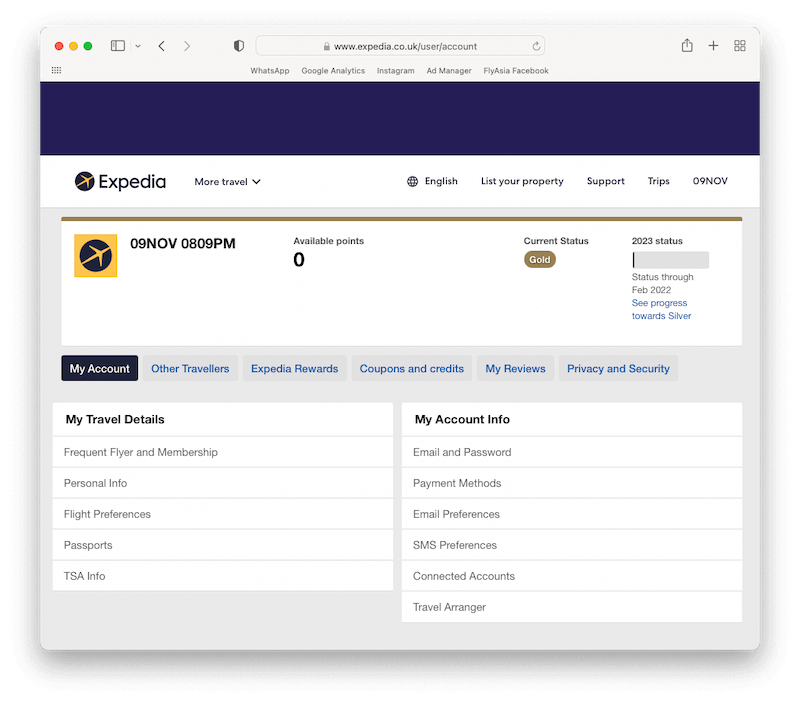Switch to My Reviews tab

tap(515, 368)
